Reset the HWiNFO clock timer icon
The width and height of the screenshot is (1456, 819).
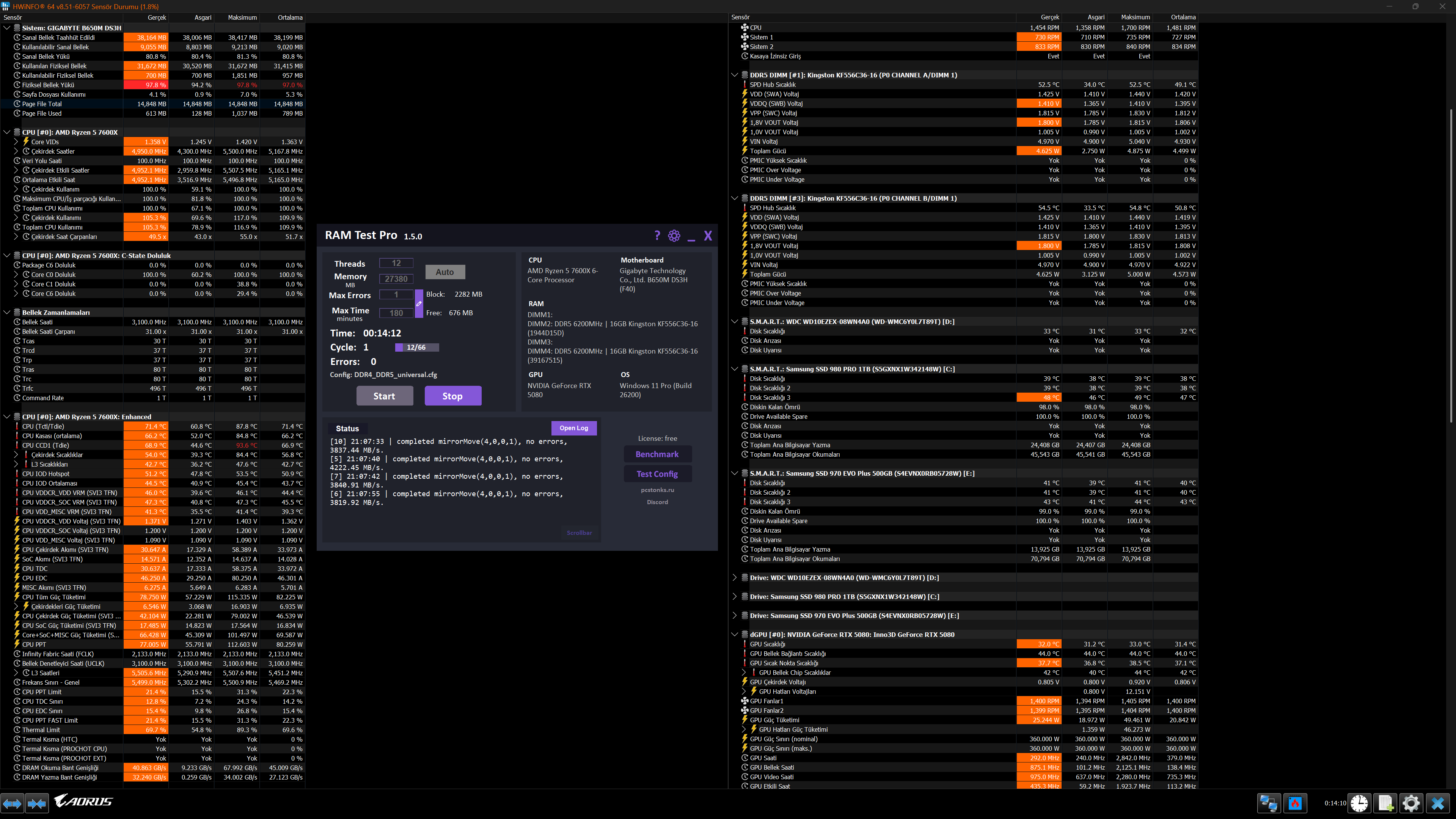click(1359, 803)
